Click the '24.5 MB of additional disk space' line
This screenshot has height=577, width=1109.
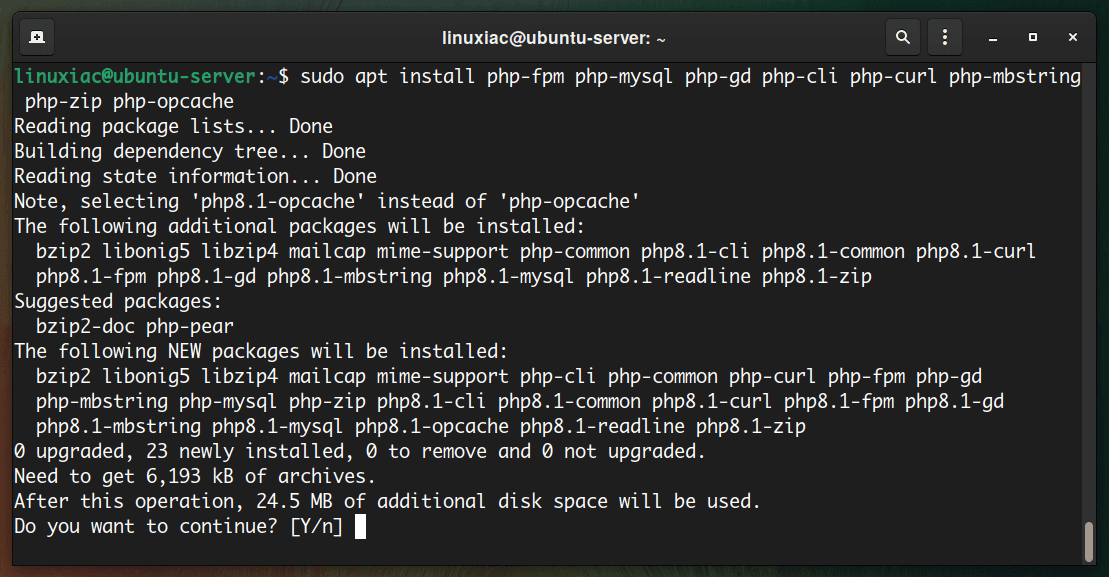387,501
